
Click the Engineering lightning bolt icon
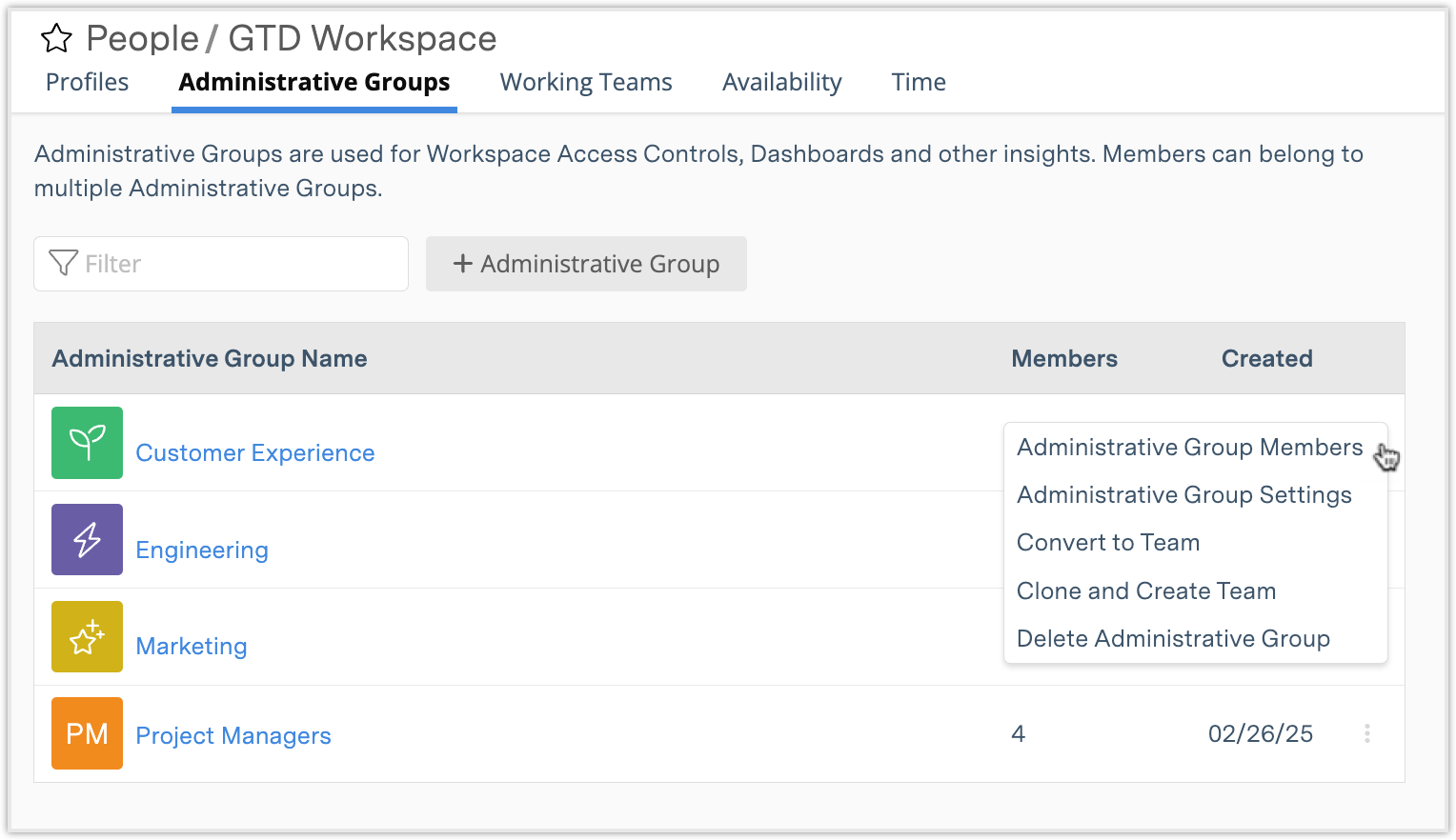tap(87, 540)
